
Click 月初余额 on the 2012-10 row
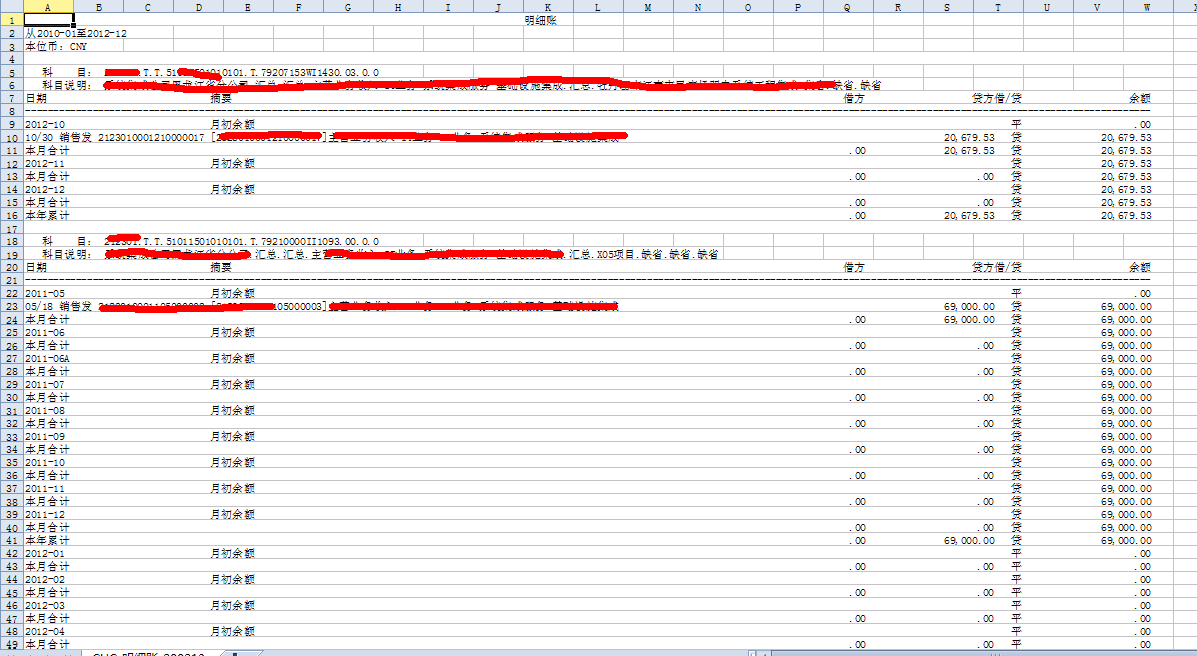coord(233,124)
